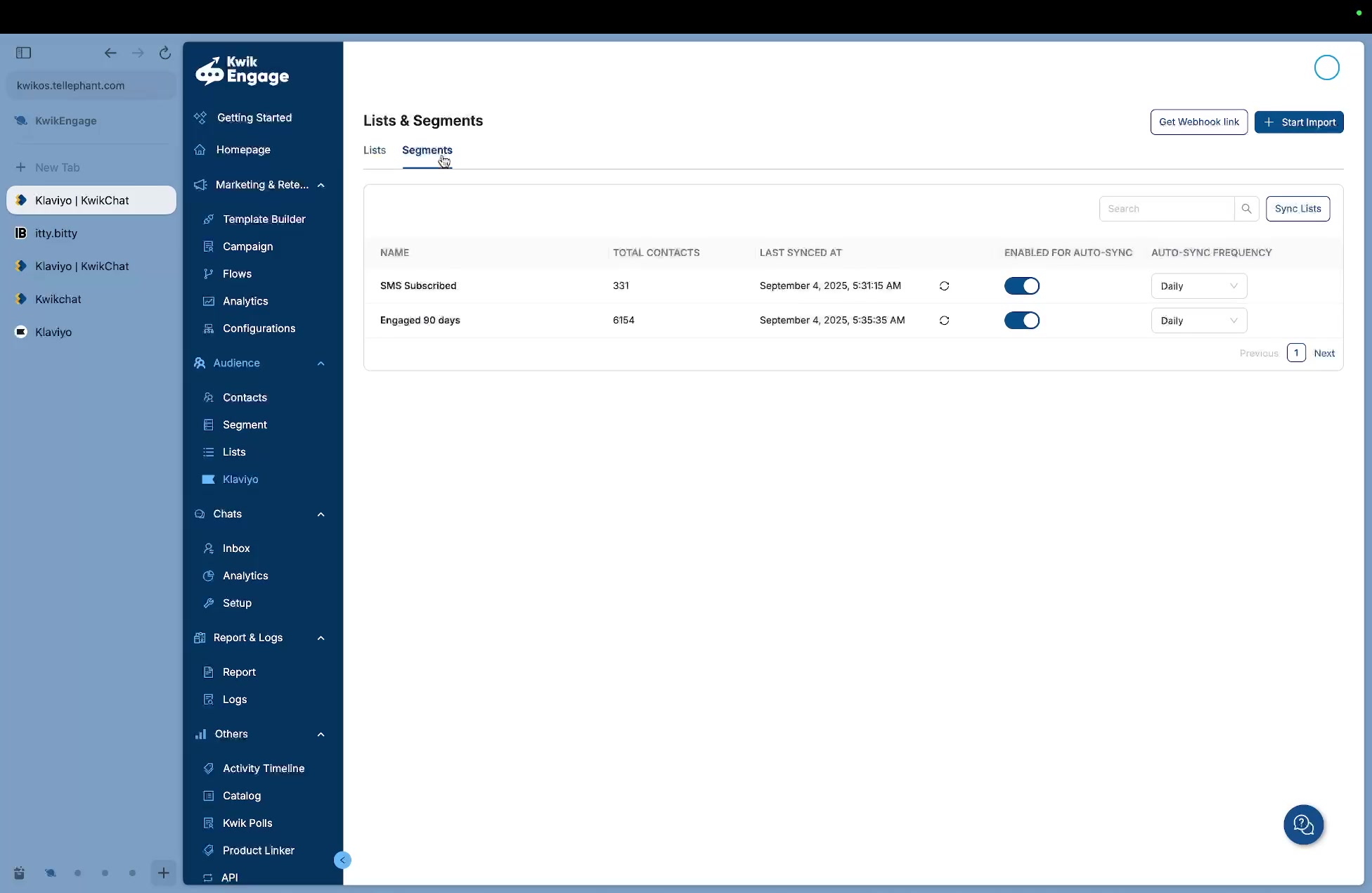The width and height of the screenshot is (1372, 893).
Task: Go to the Next page
Action: tap(1324, 354)
